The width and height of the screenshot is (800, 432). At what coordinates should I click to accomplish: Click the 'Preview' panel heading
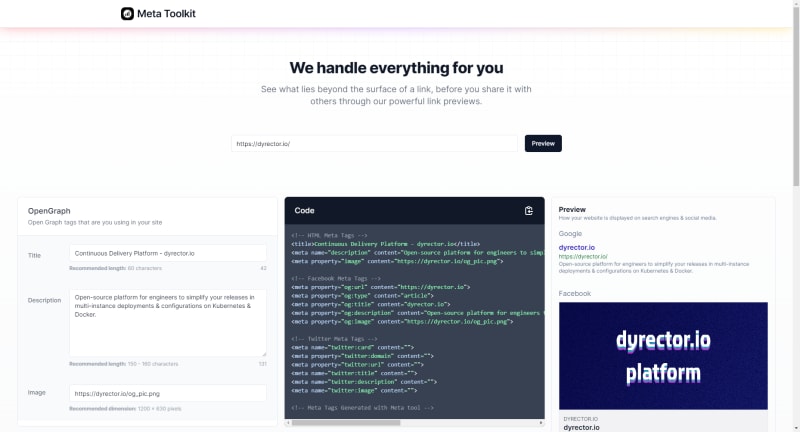tap(572, 209)
